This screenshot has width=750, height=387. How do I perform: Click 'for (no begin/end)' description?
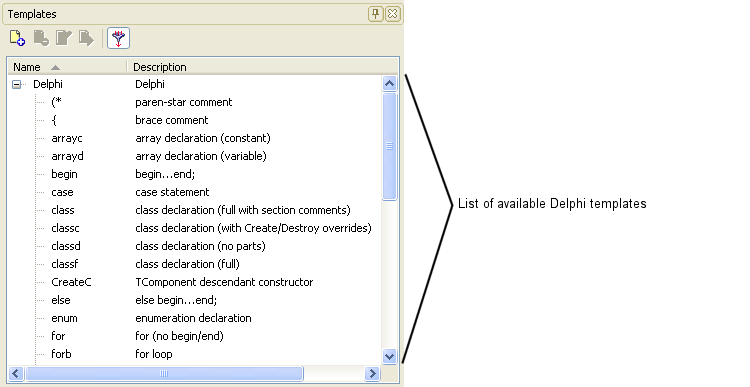pyautogui.click(x=179, y=336)
